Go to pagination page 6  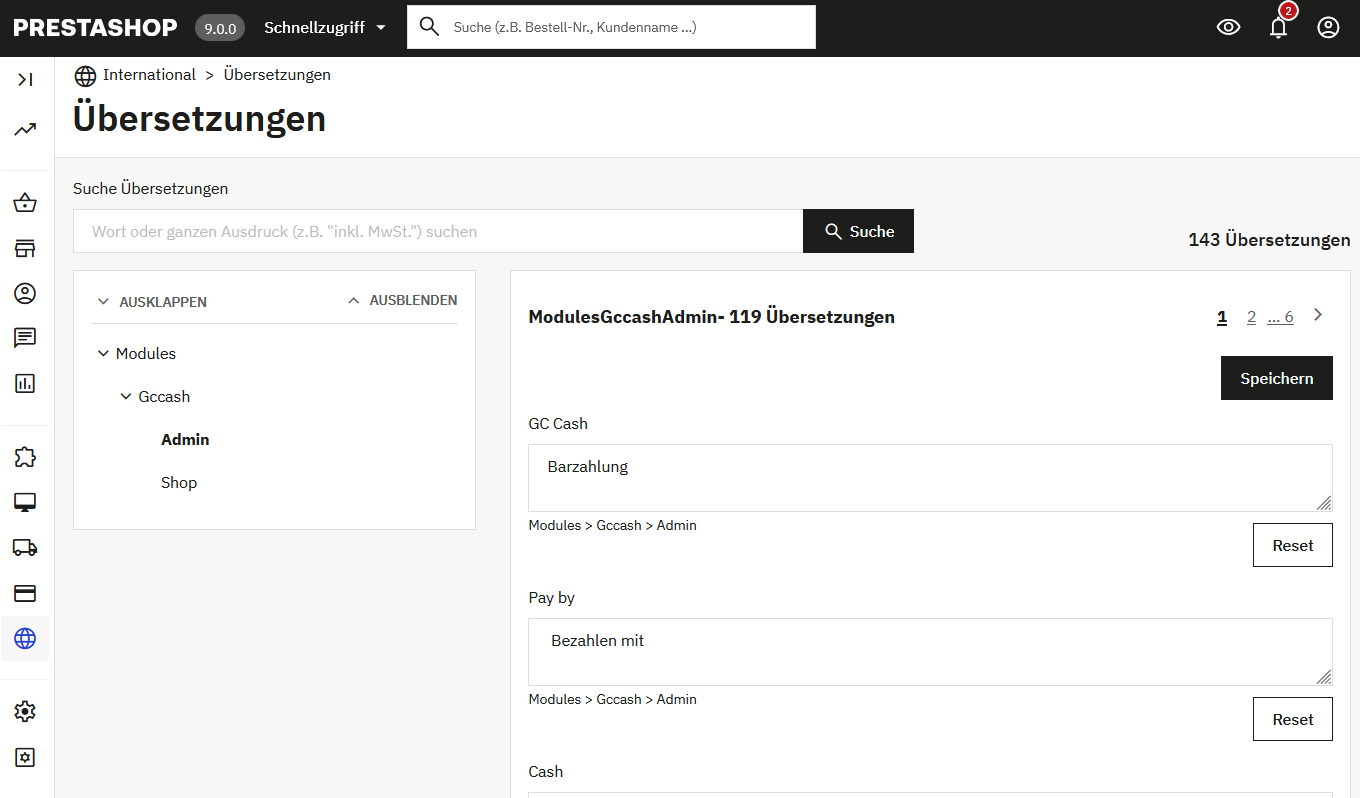click(x=1281, y=317)
